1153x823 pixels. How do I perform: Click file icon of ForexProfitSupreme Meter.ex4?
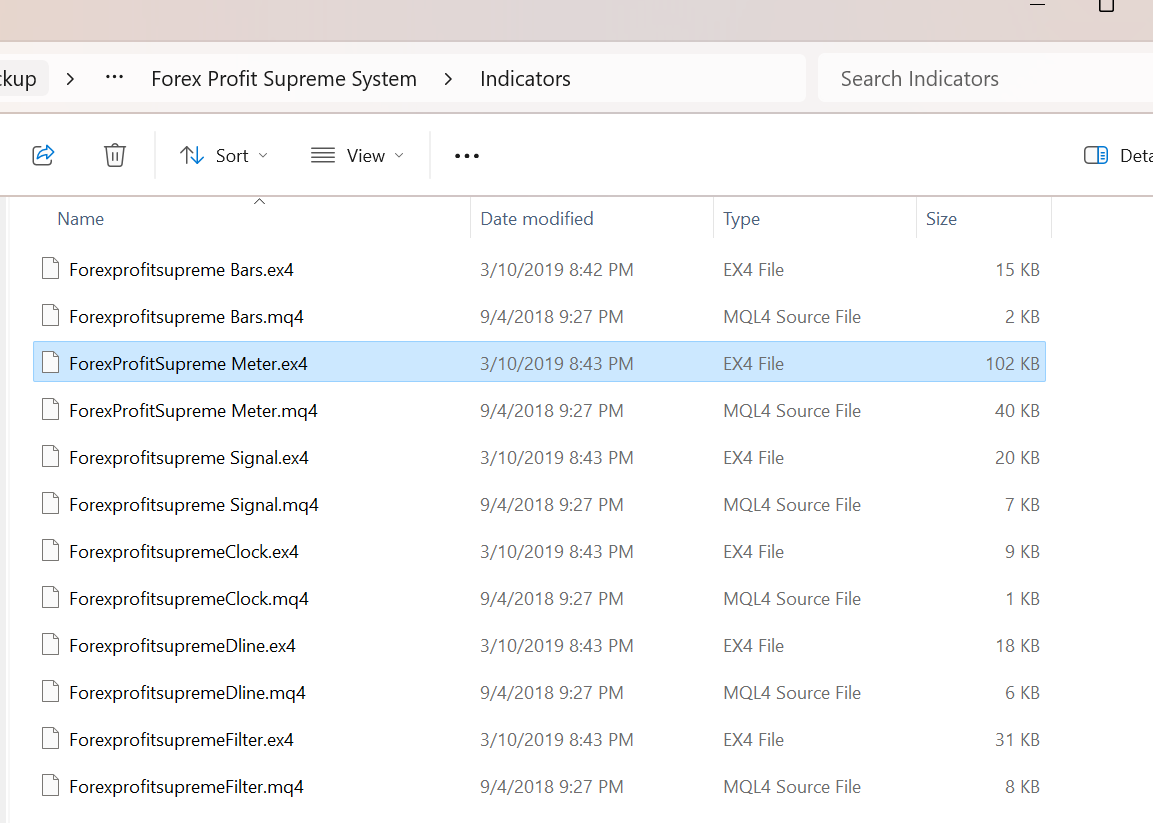tap(51, 363)
